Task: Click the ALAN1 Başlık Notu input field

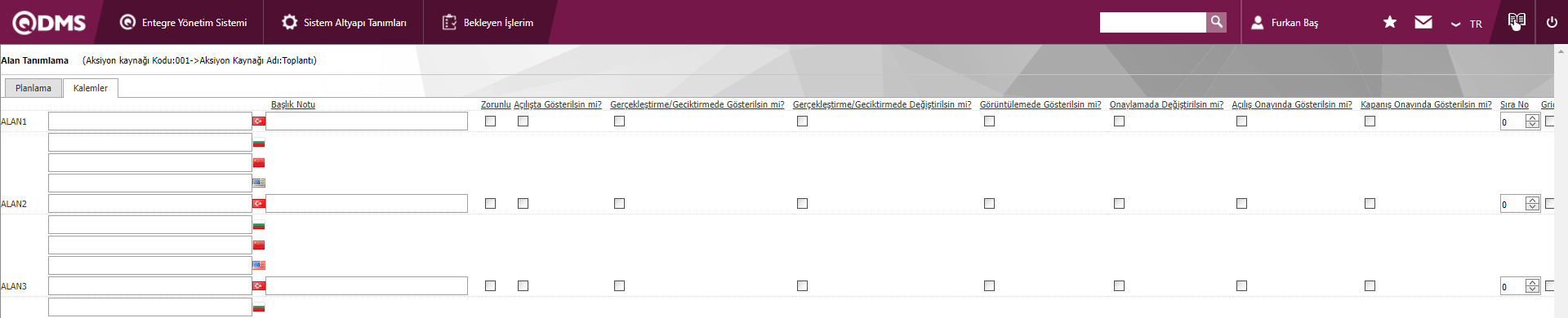Action: 367,121
